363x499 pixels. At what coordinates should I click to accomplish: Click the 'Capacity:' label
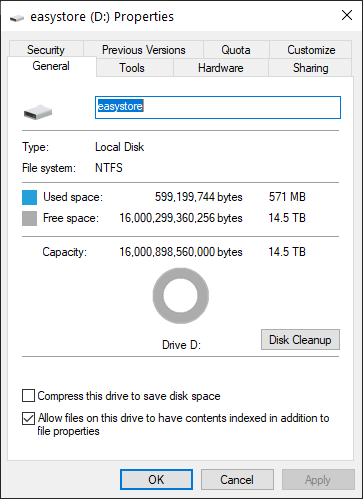(x=65, y=252)
